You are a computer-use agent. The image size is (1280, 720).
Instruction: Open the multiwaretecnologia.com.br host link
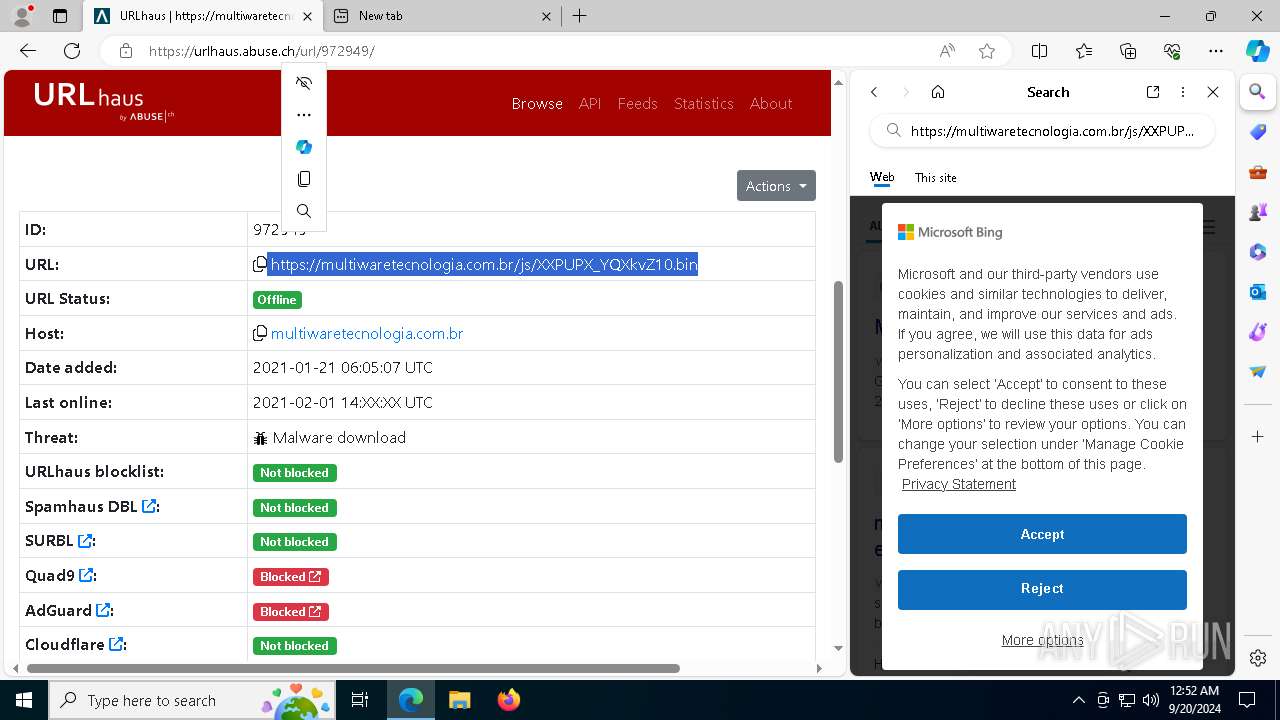tap(367, 334)
